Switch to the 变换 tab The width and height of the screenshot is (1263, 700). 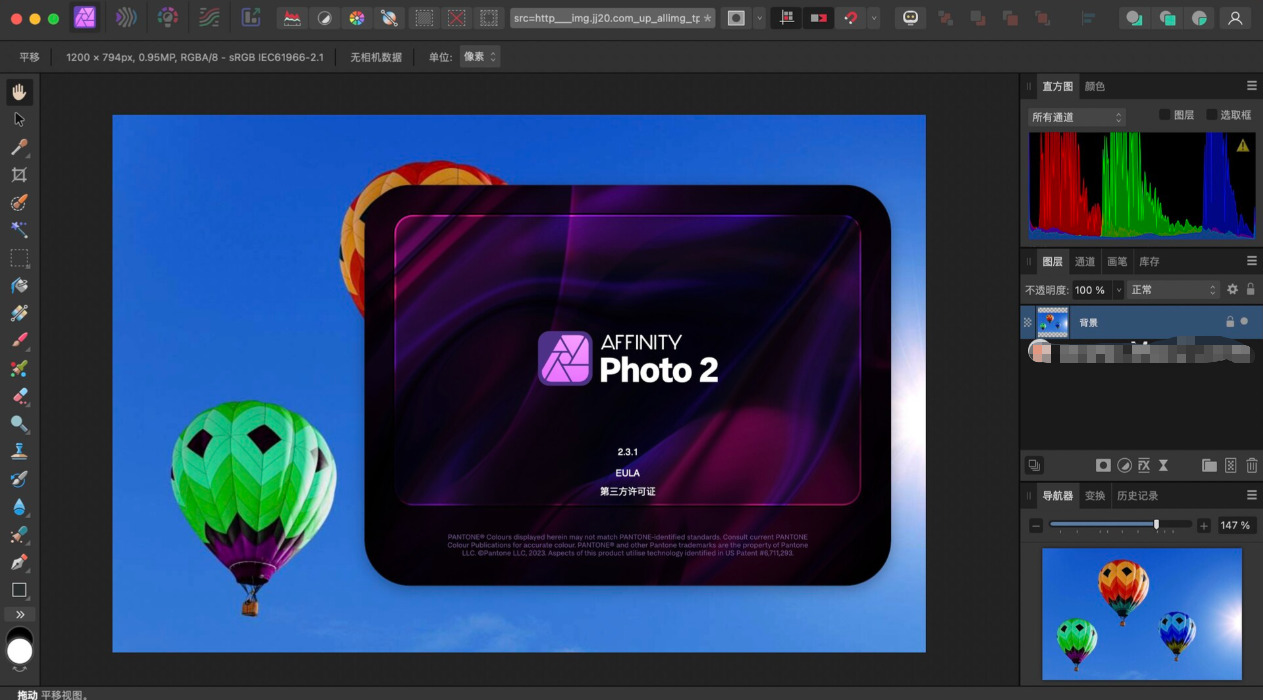pos(1095,496)
